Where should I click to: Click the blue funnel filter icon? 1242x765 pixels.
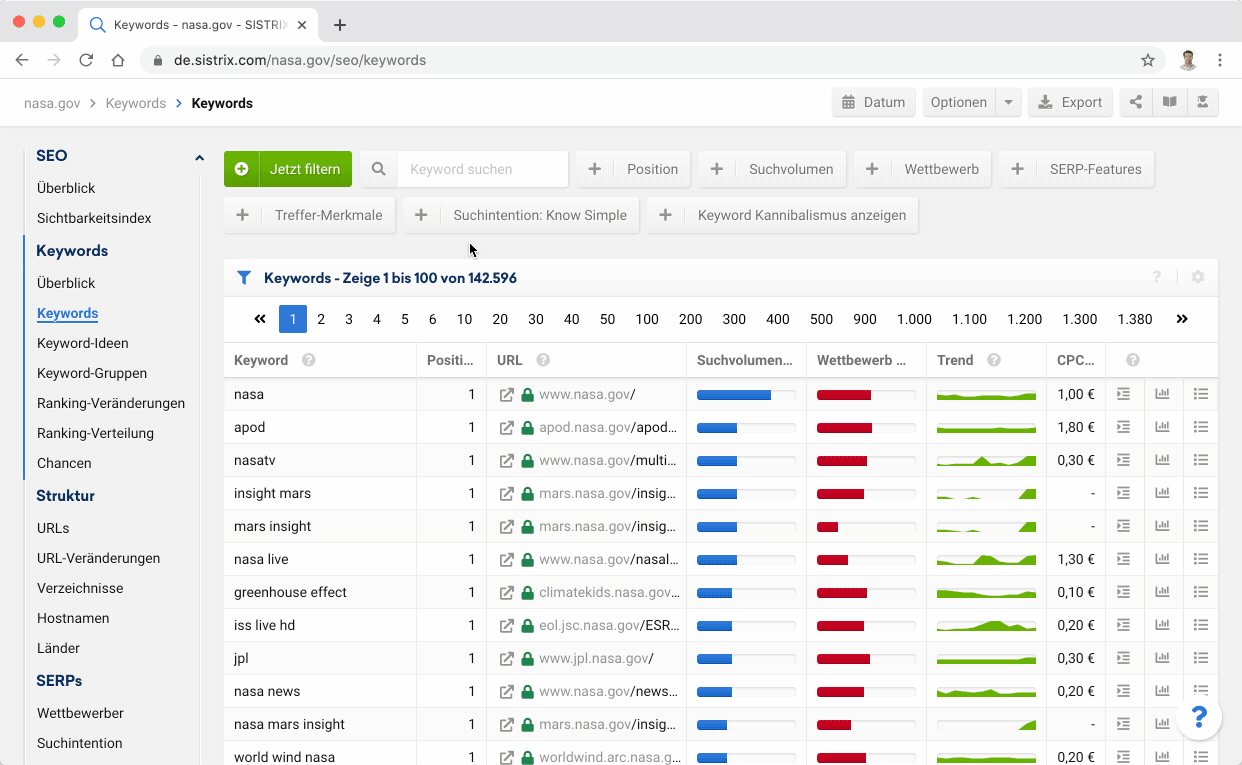244,278
